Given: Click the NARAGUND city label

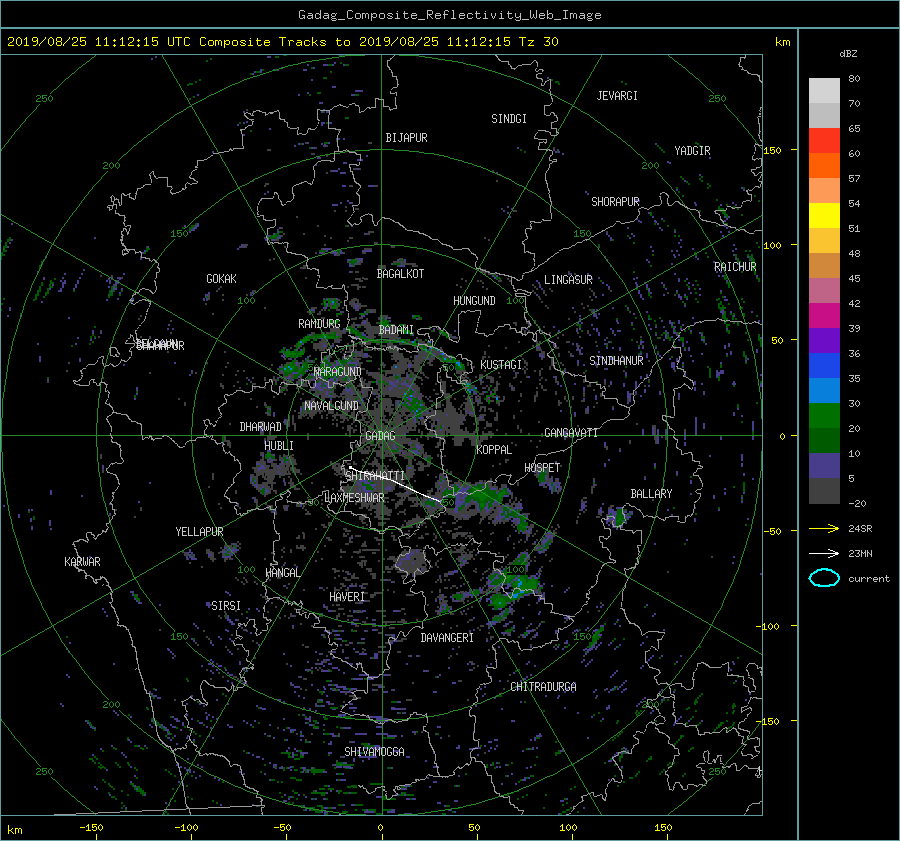Looking at the screenshot, I should pos(338,371).
